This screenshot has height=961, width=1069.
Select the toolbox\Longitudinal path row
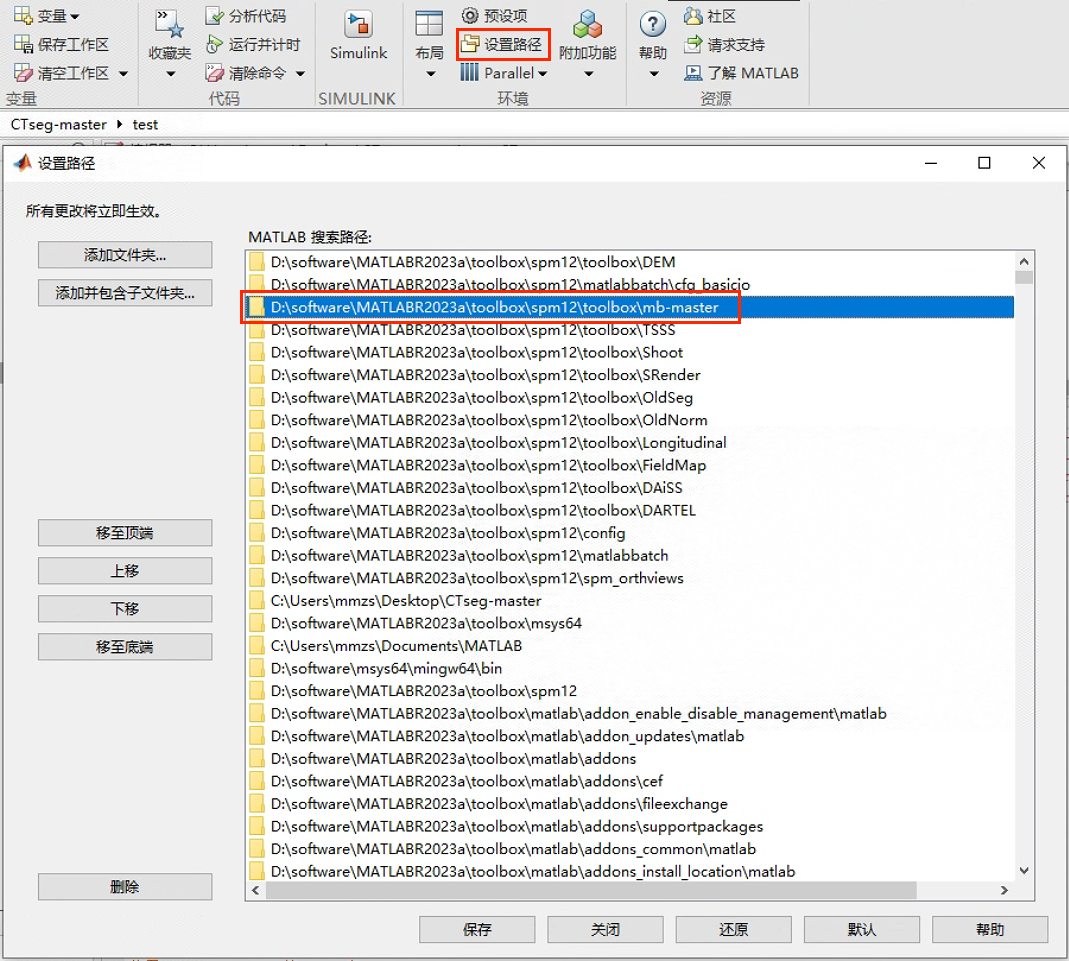point(630,443)
